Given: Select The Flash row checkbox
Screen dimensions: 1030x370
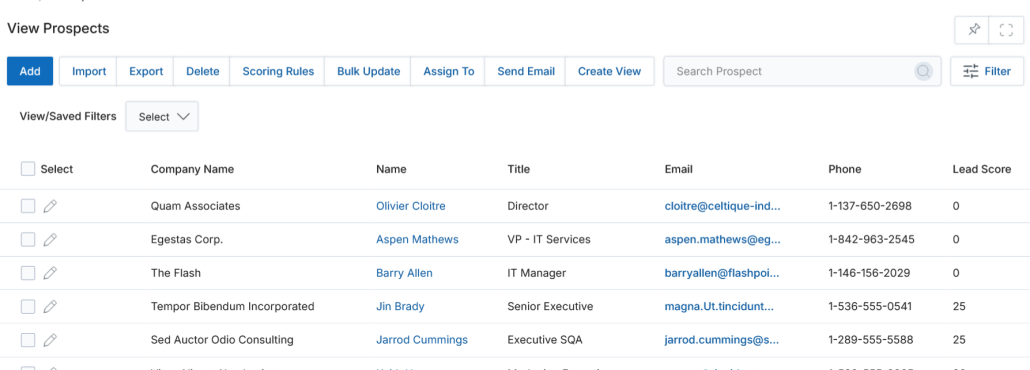Looking at the screenshot, I should coord(28,273).
